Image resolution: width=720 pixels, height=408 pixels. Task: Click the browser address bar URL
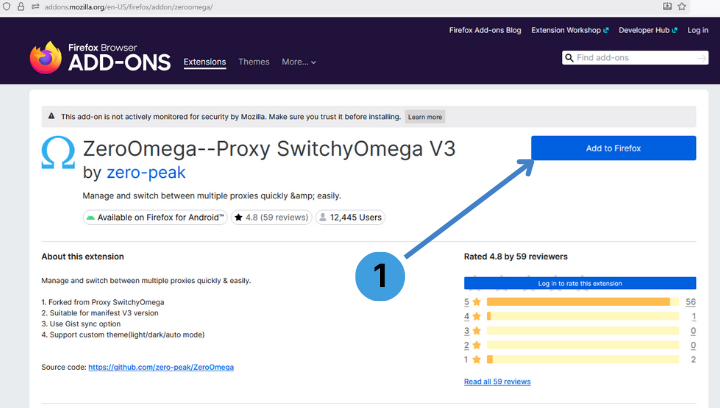click(x=129, y=7)
